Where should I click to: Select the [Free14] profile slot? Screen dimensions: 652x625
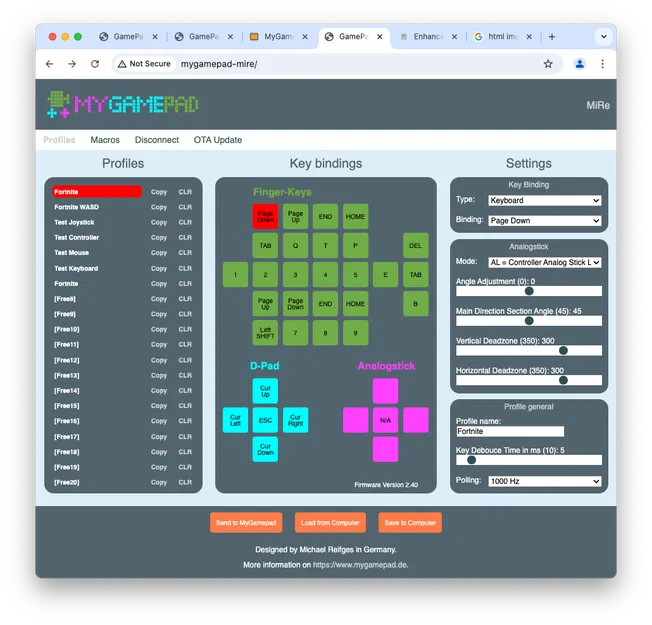point(67,391)
